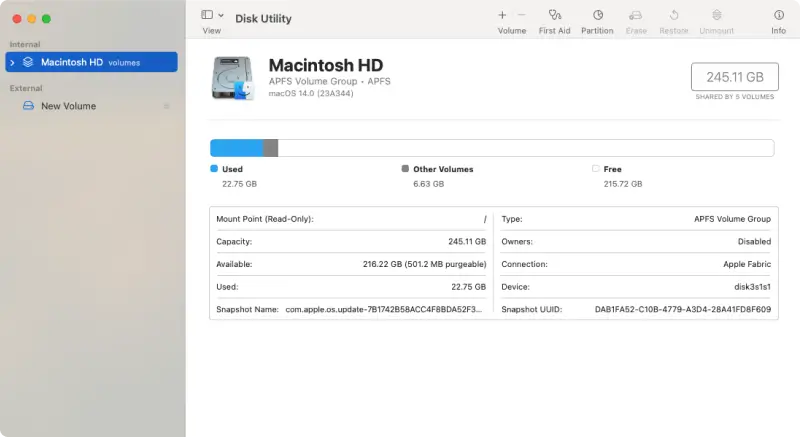Click the blue used segment of storage bar
The width and height of the screenshot is (800, 437).
click(x=237, y=148)
